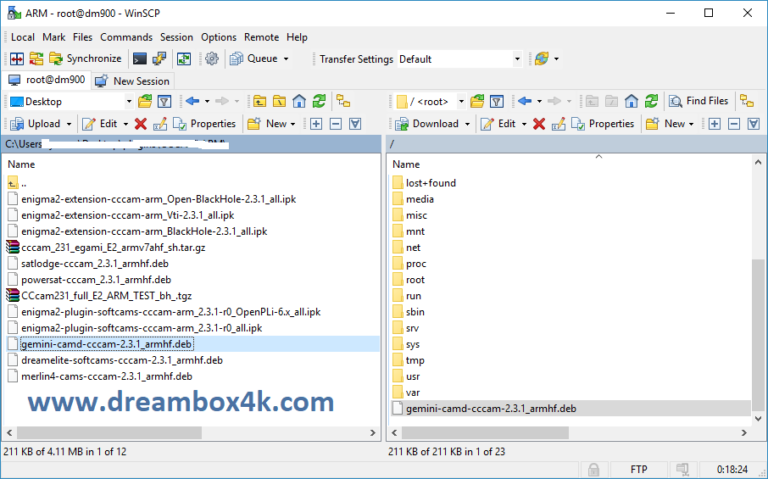Open the Session menu
768x479 pixels.
176,37
